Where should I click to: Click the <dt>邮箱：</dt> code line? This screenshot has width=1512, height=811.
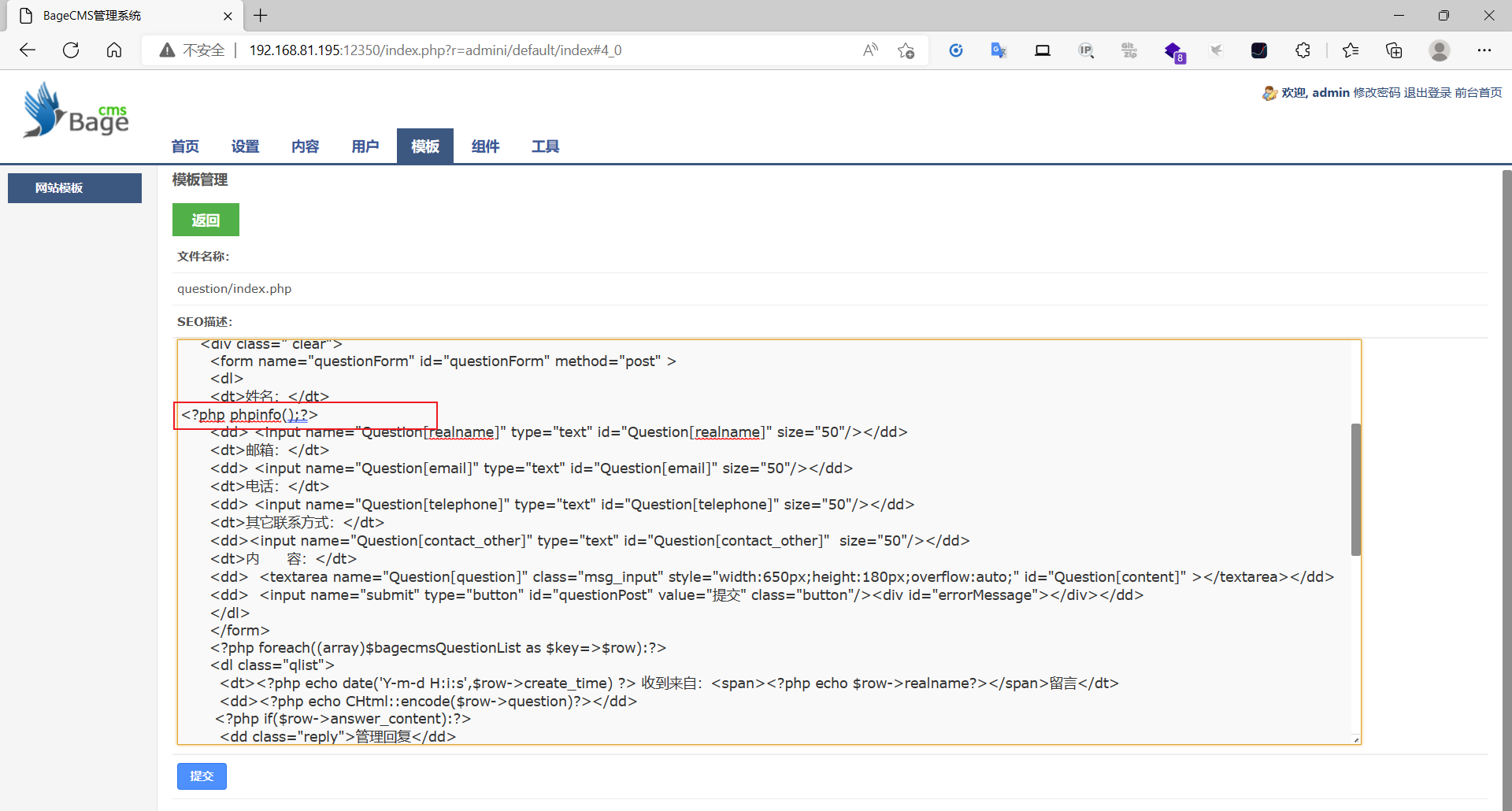(269, 450)
